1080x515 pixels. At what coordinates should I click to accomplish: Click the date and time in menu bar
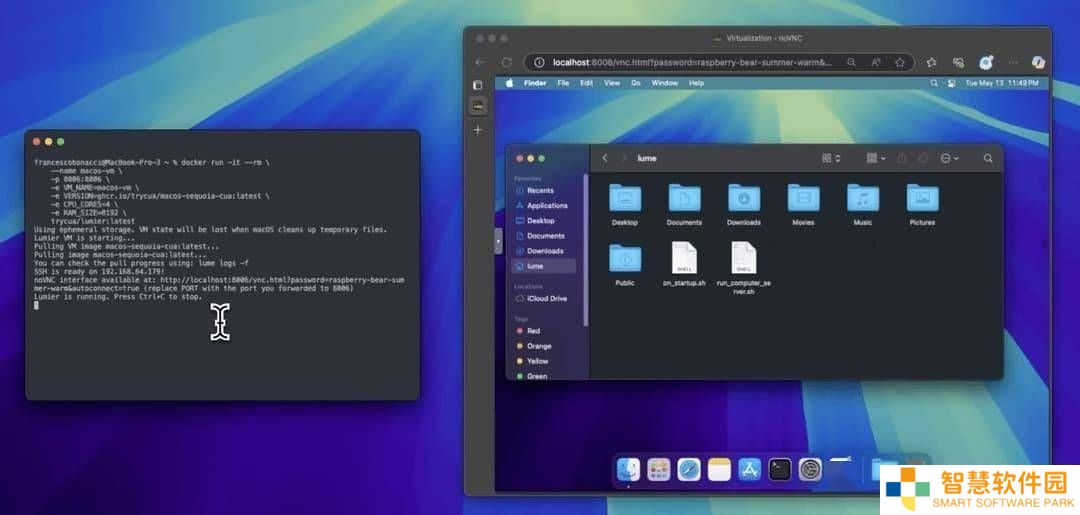pyautogui.click(x=1002, y=83)
